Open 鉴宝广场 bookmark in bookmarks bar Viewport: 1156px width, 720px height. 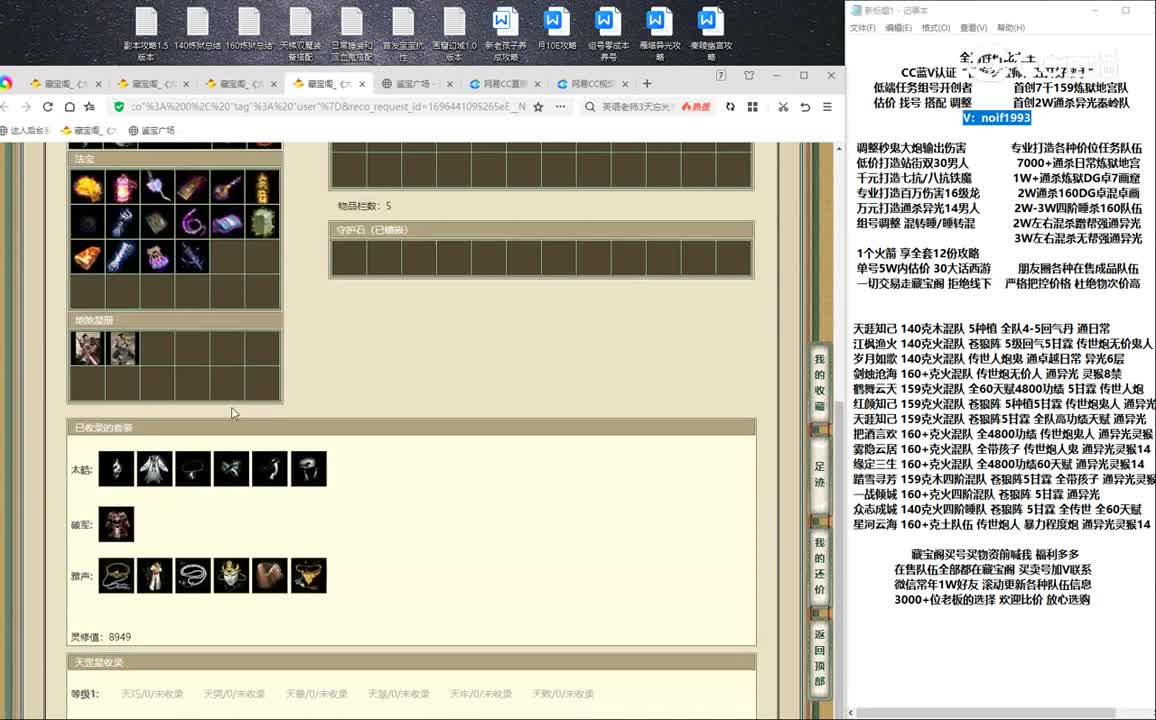pos(152,130)
